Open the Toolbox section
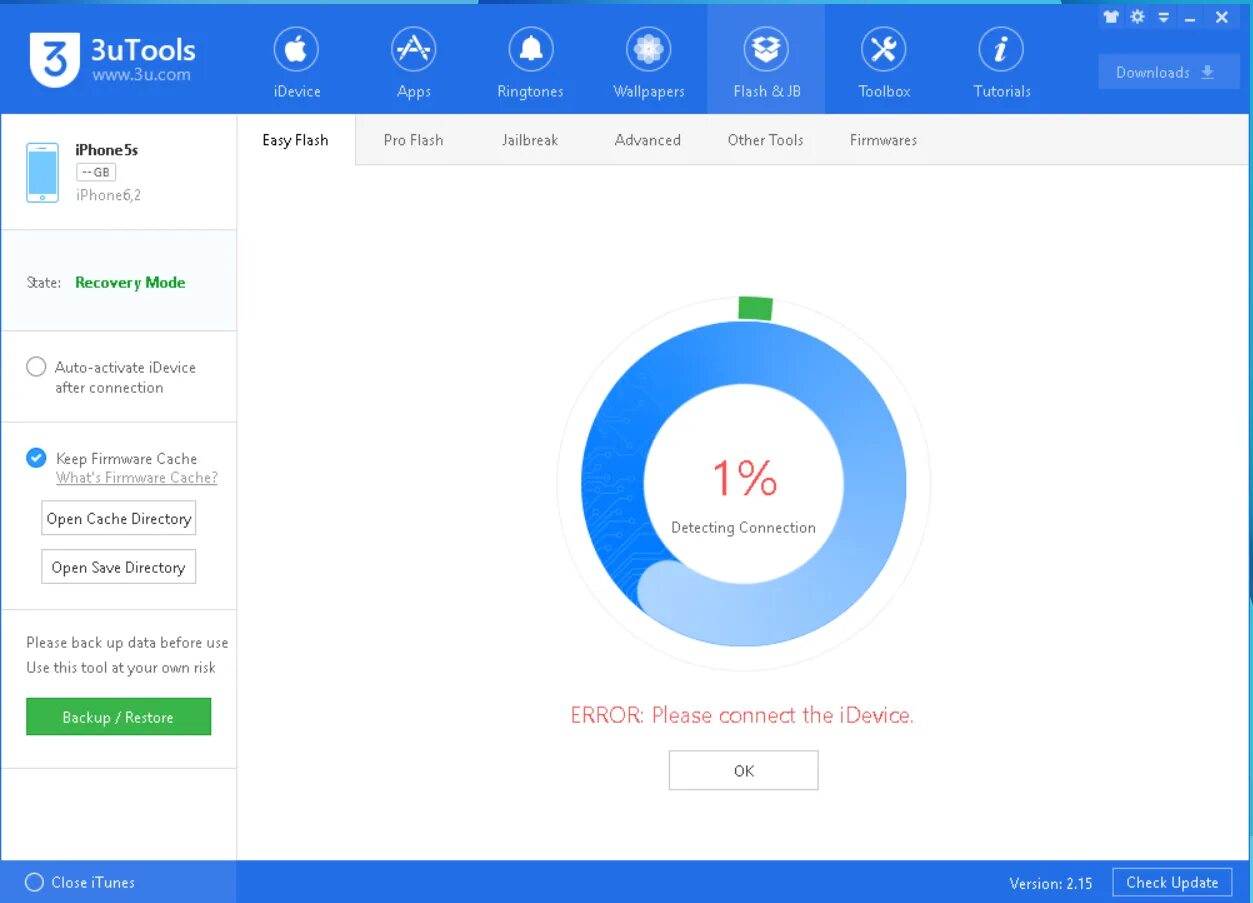Image resolution: width=1253 pixels, height=903 pixels. point(884,62)
